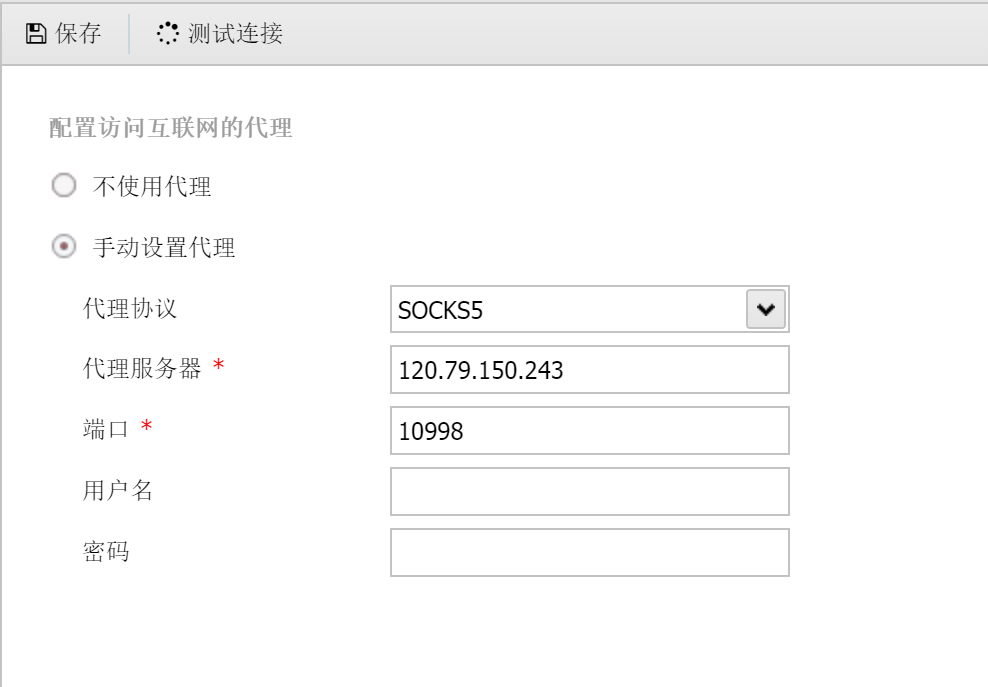Click the 端口 label text
988x687 pixels.
point(105,429)
